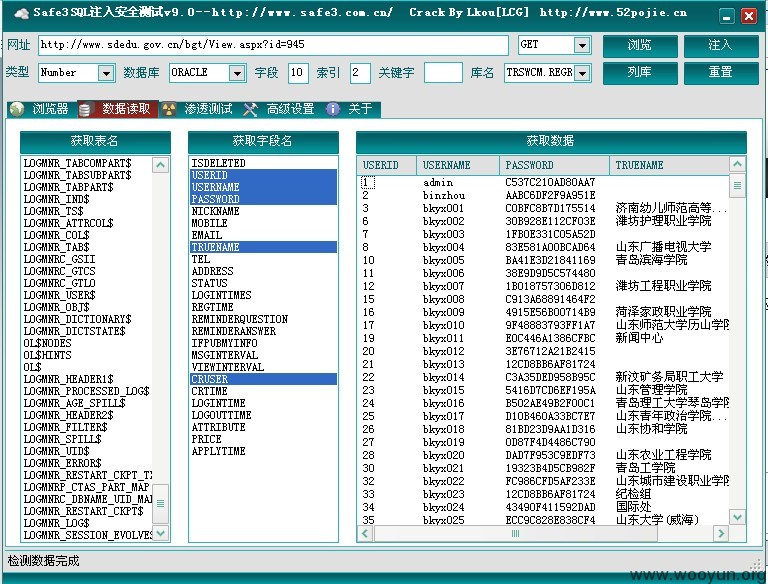Click the PASSWORD column header
This screenshot has height=584, width=768.
(554, 166)
